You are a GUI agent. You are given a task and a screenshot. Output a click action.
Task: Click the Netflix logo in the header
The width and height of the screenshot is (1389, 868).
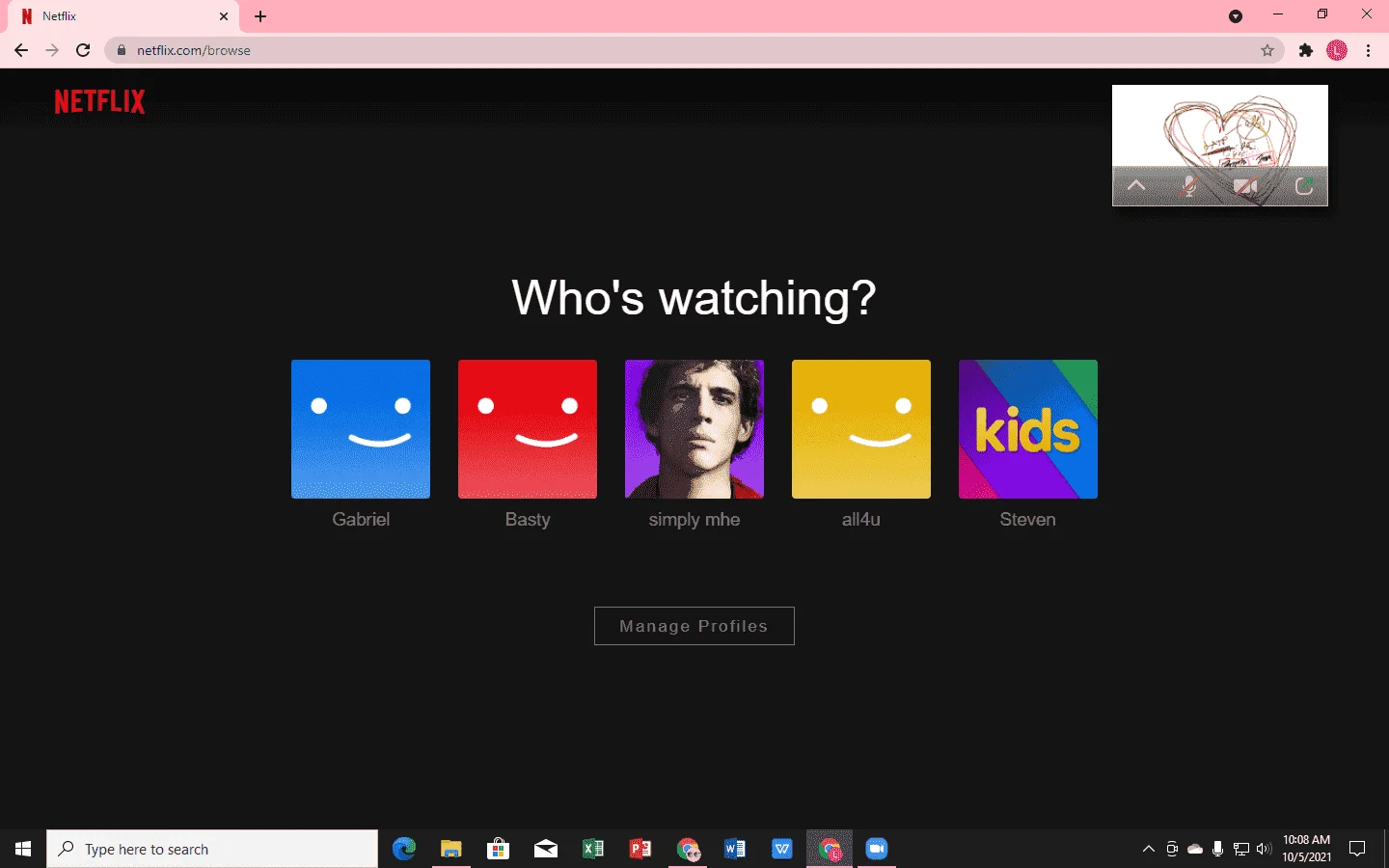tap(99, 101)
